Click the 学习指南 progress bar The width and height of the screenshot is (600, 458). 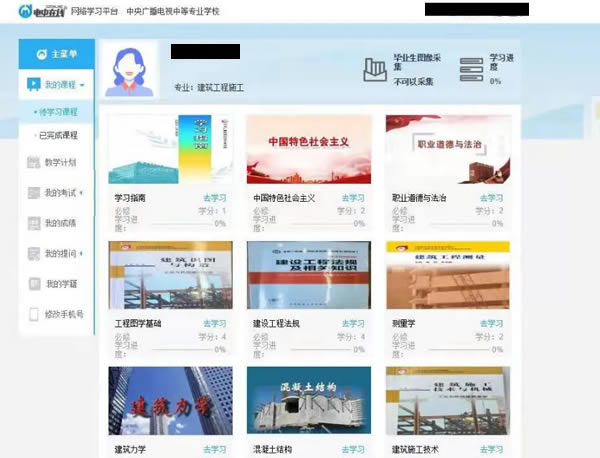pos(182,224)
